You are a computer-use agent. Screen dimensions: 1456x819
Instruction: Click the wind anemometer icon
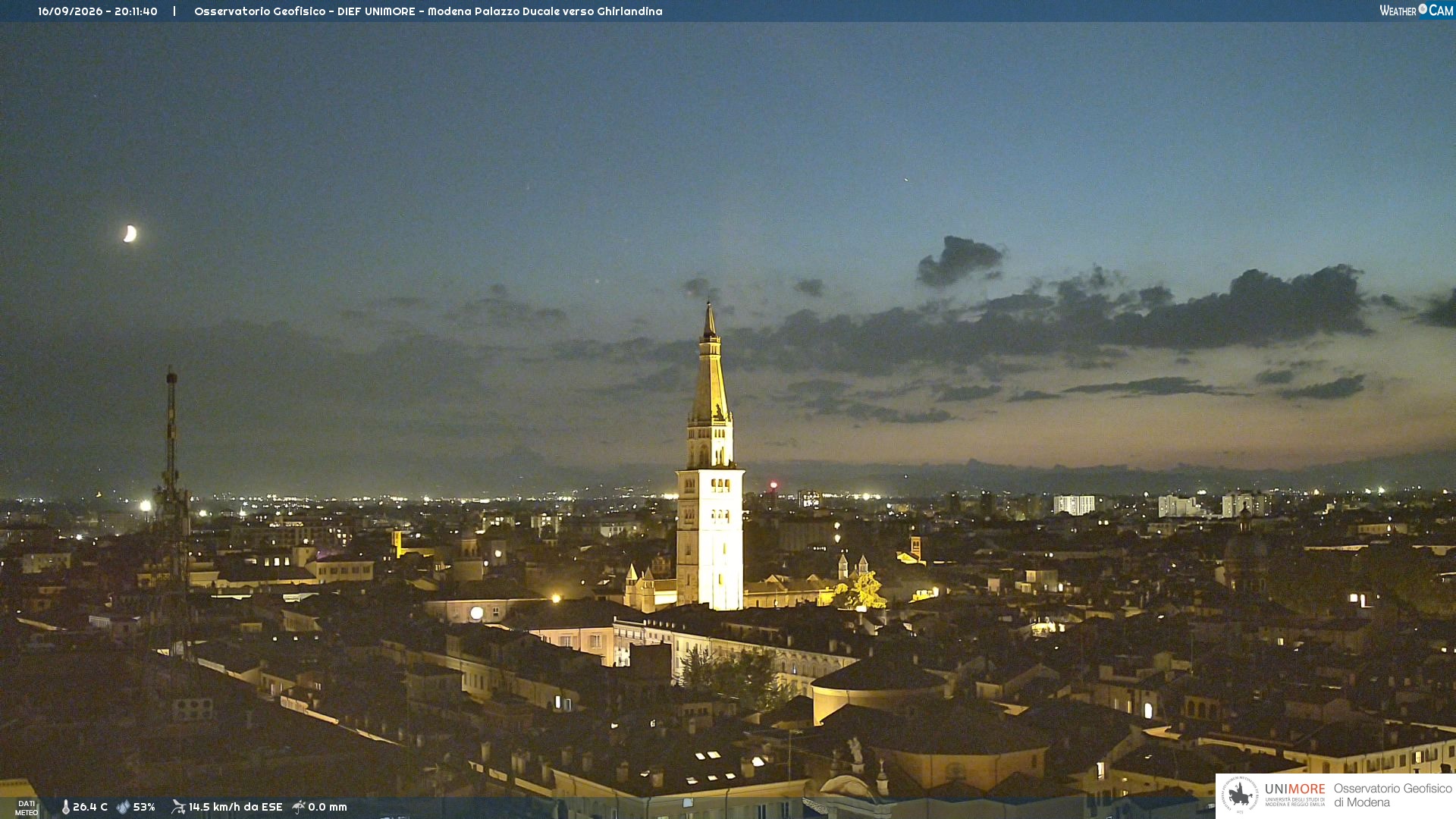178,807
